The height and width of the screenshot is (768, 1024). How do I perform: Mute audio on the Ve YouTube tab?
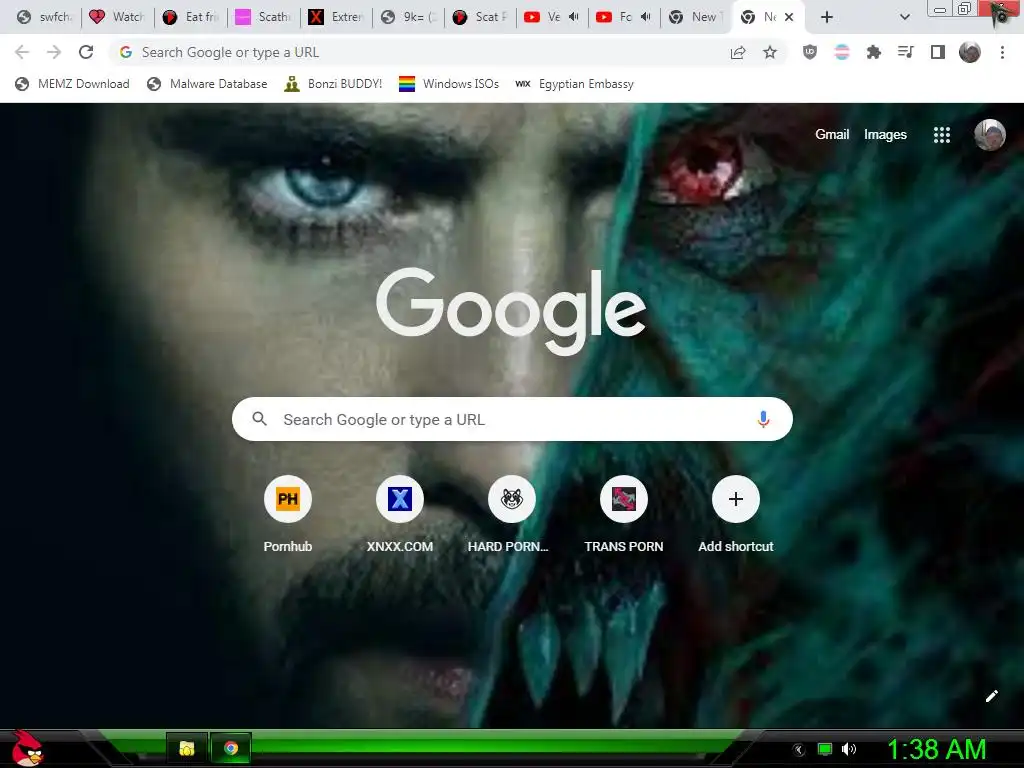[x=574, y=17]
